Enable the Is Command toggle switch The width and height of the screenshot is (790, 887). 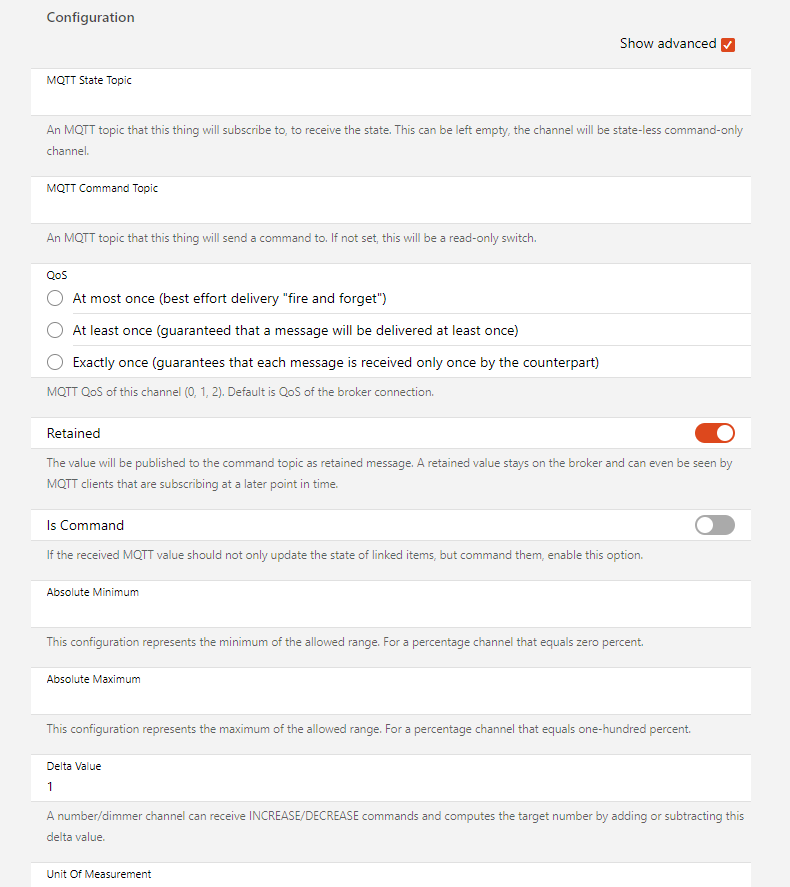(714, 525)
